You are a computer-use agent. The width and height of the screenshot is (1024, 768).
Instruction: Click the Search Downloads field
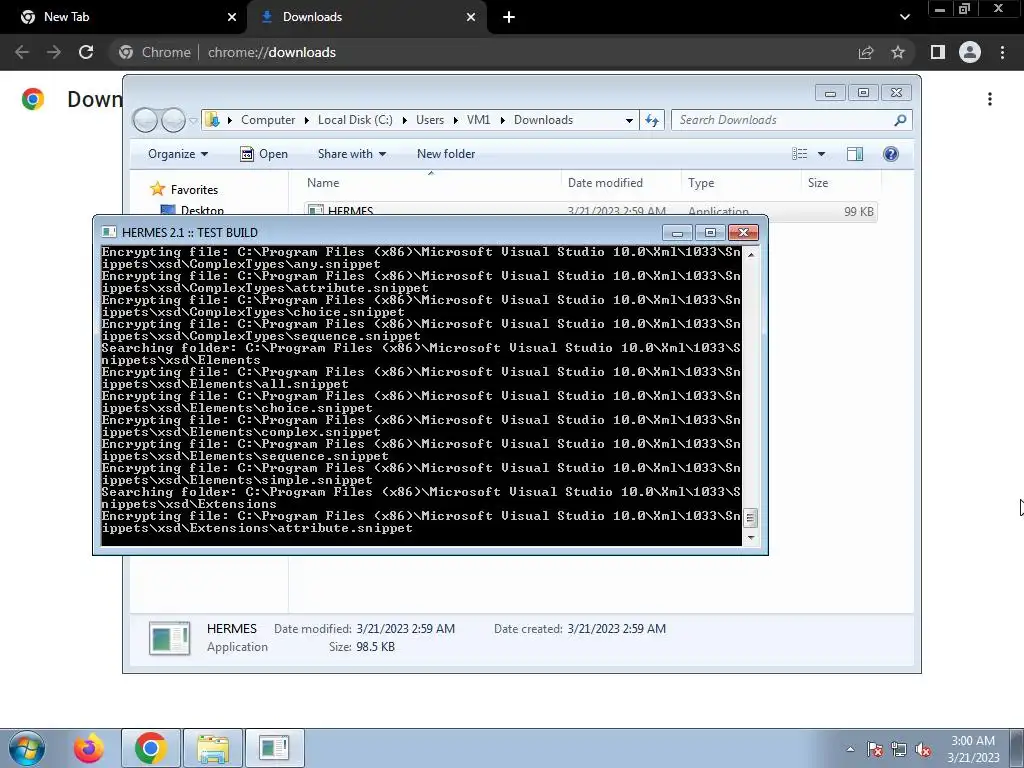pos(782,120)
